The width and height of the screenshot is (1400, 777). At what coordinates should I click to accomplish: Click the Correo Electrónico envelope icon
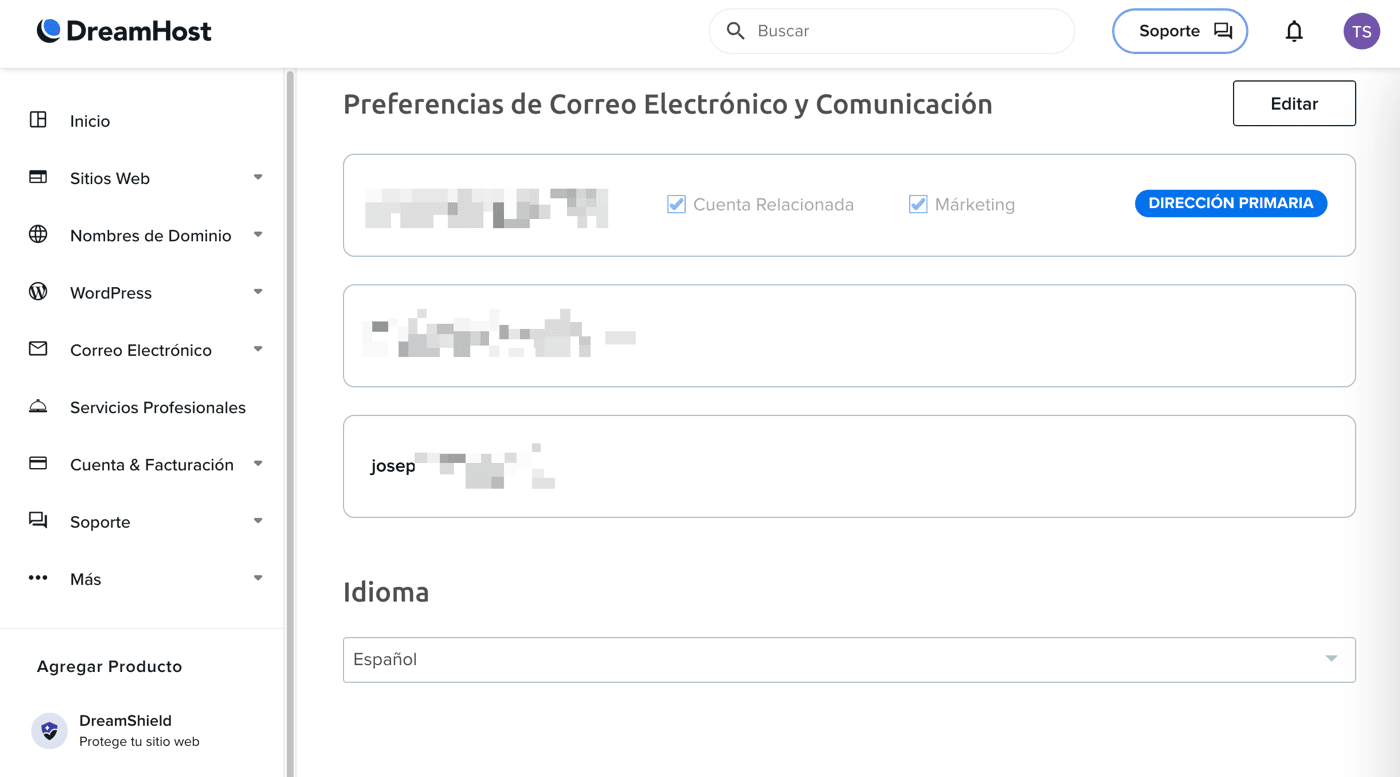(38, 349)
